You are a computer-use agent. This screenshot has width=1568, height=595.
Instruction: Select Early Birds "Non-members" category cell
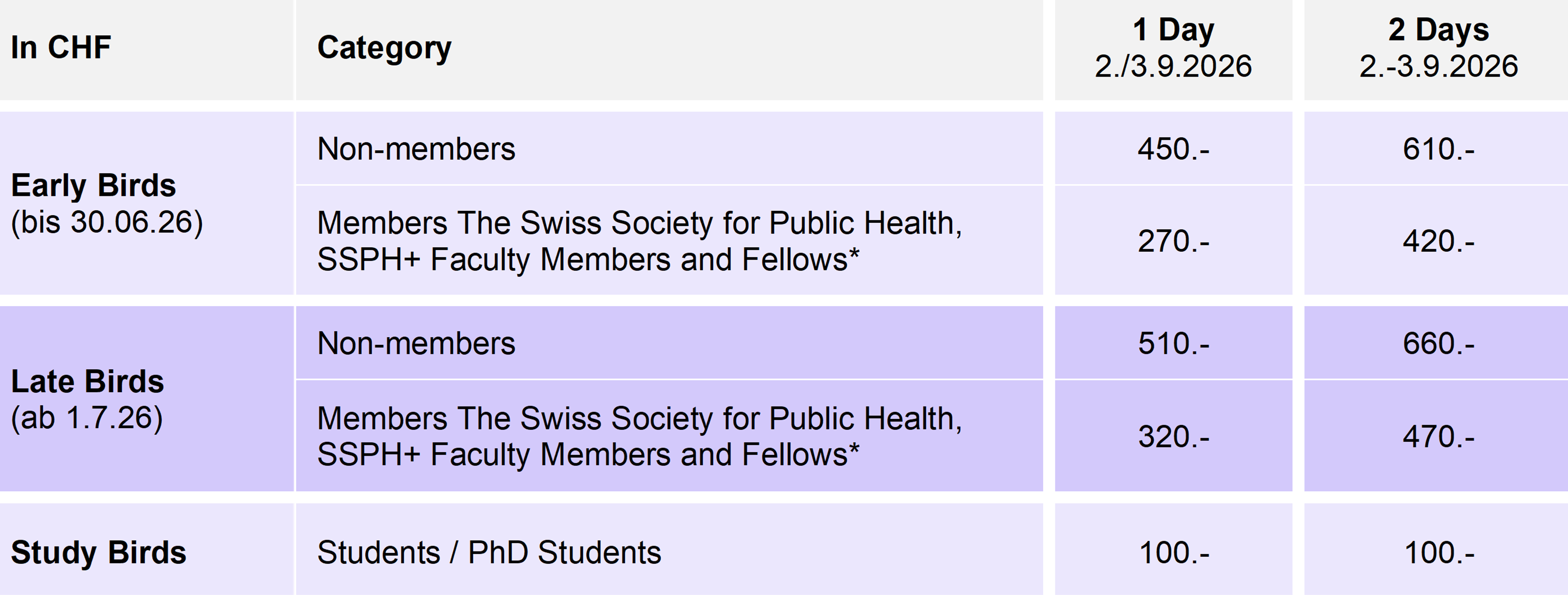tap(416, 149)
